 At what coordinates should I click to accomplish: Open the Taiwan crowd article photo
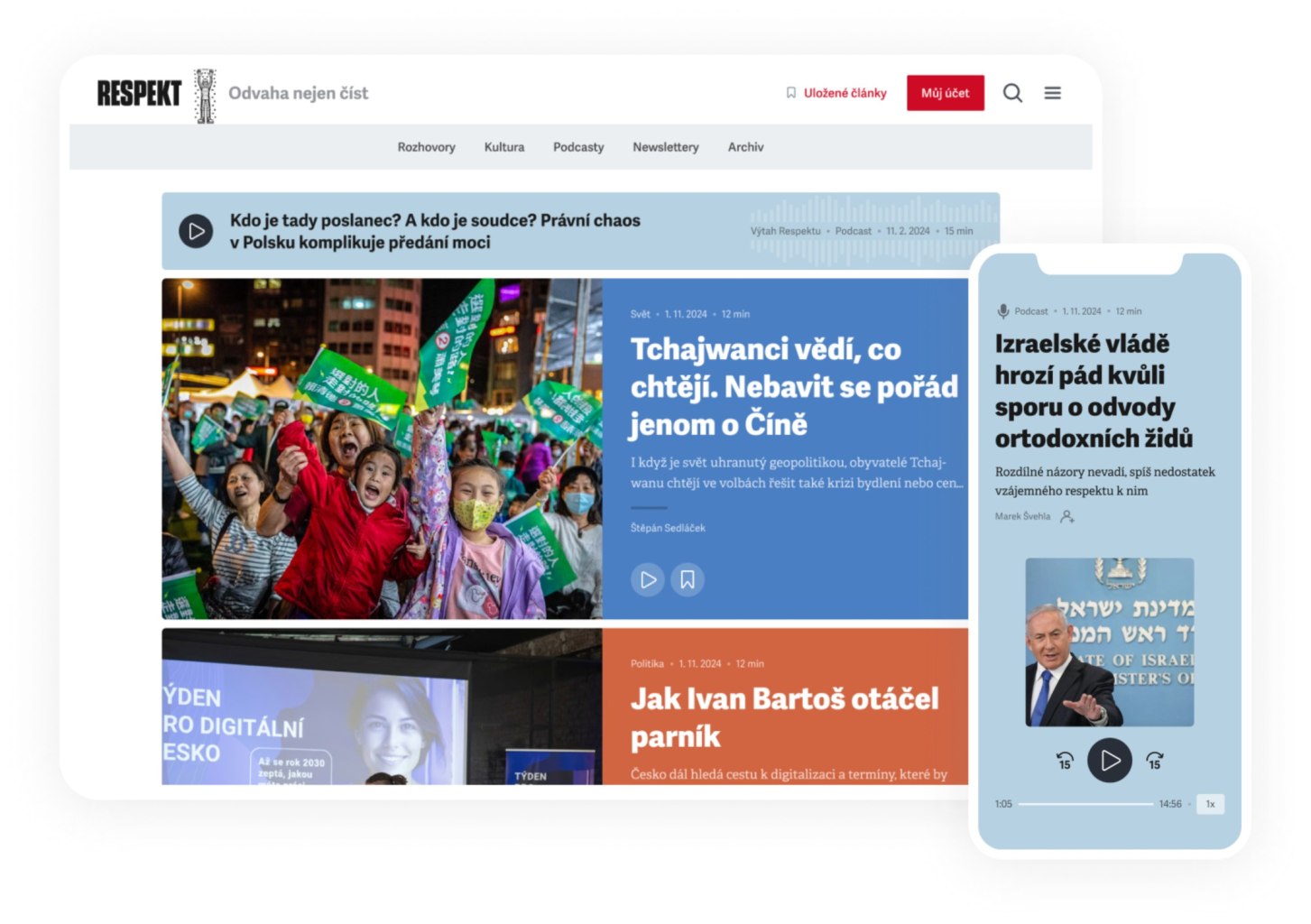pos(382,448)
